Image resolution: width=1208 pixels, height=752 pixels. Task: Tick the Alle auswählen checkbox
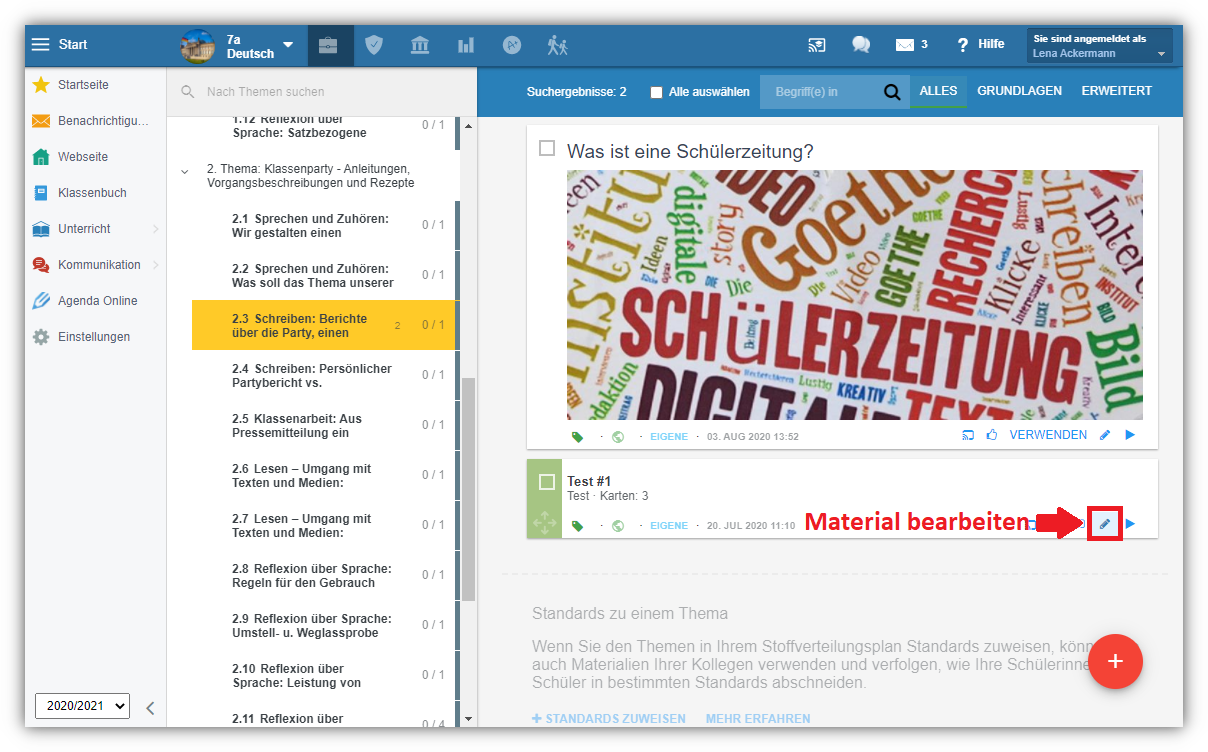coord(656,92)
